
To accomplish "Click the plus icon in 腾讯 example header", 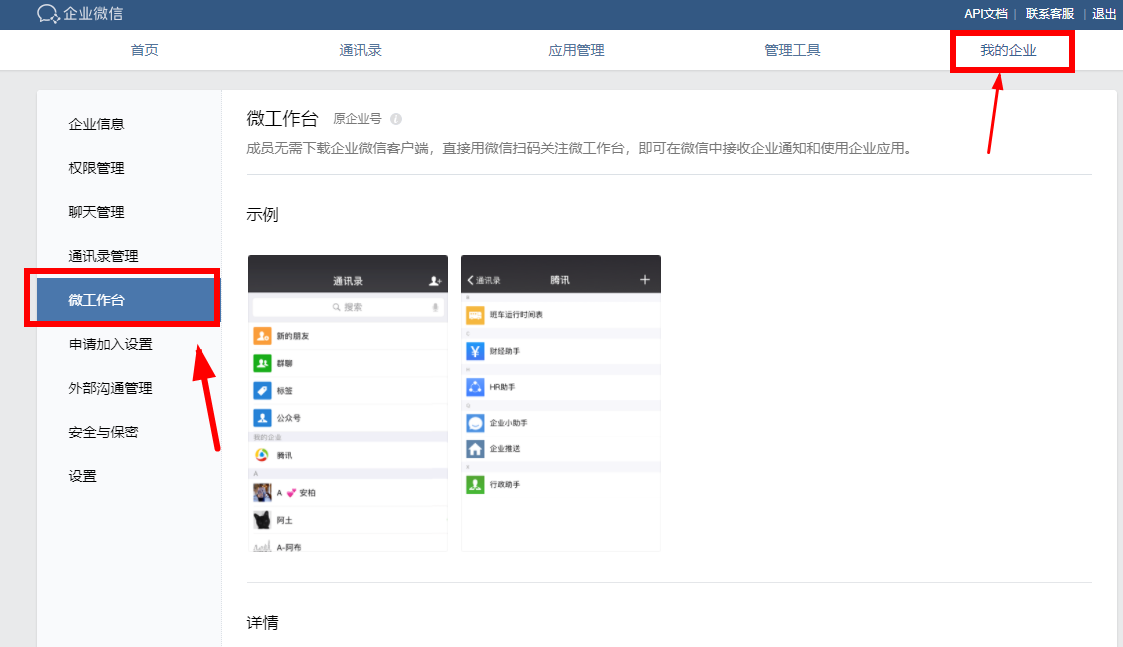I will (645, 279).
